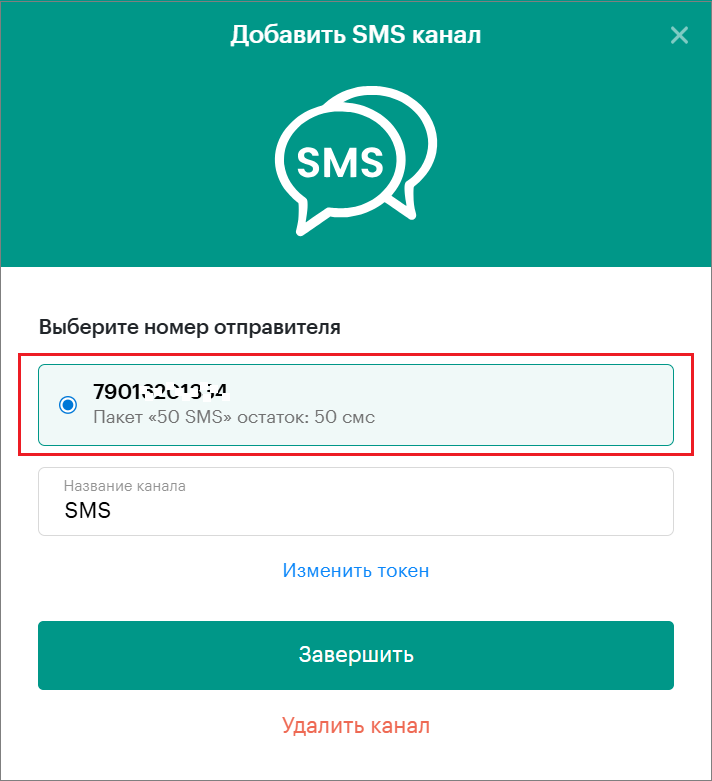Click the SMS value in channel name

coord(88,510)
